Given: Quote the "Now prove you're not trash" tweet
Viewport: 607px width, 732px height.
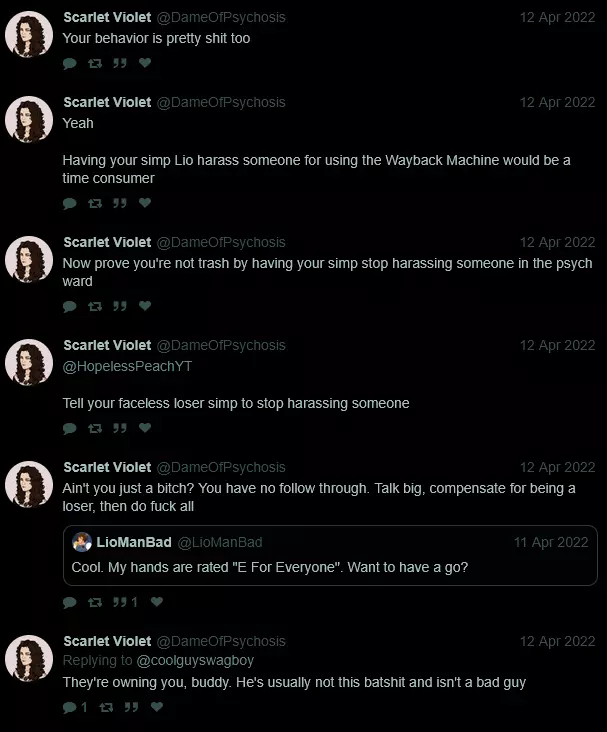Looking at the screenshot, I should coord(120,306).
